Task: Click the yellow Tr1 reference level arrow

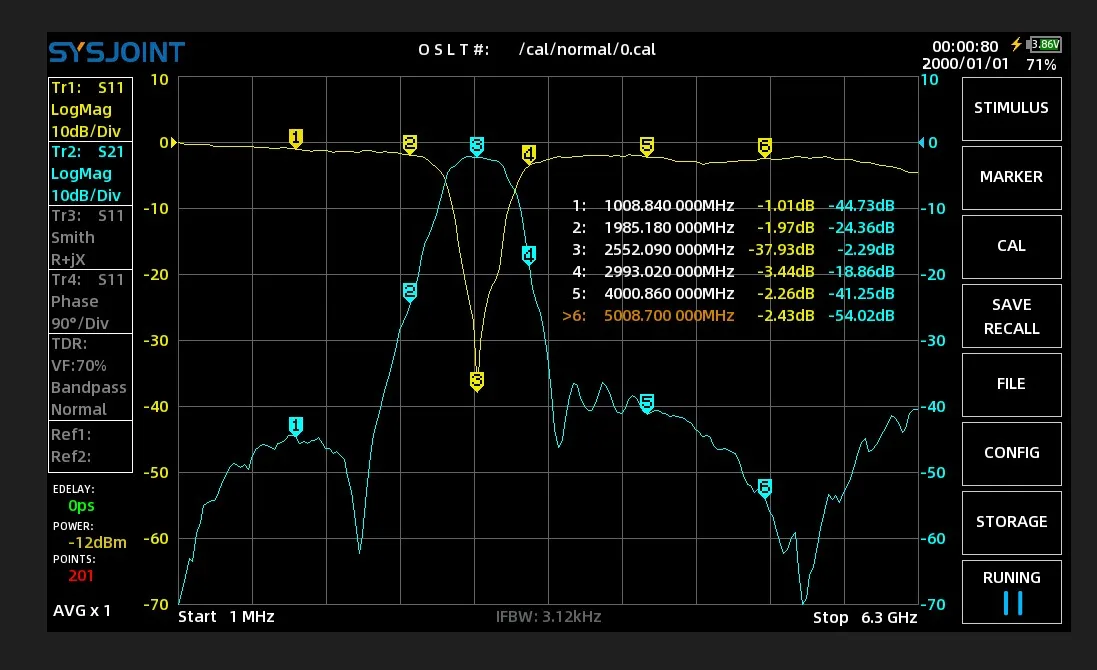Action: (x=174, y=143)
